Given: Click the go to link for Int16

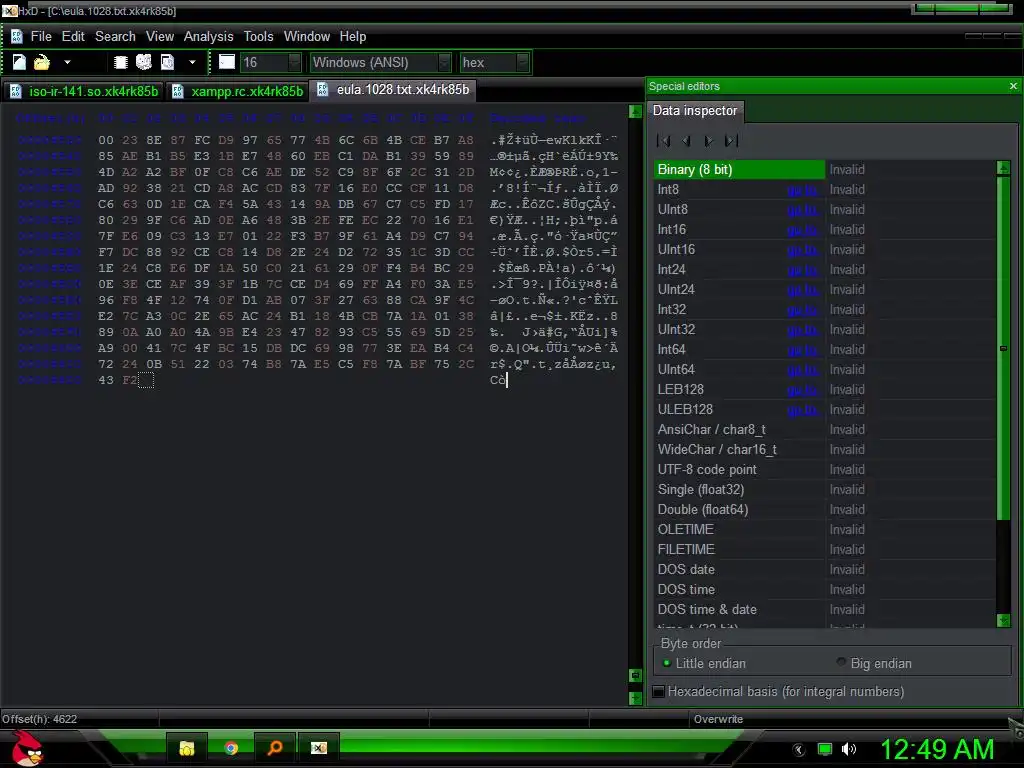Looking at the screenshot, I should [x=802, y=230].
